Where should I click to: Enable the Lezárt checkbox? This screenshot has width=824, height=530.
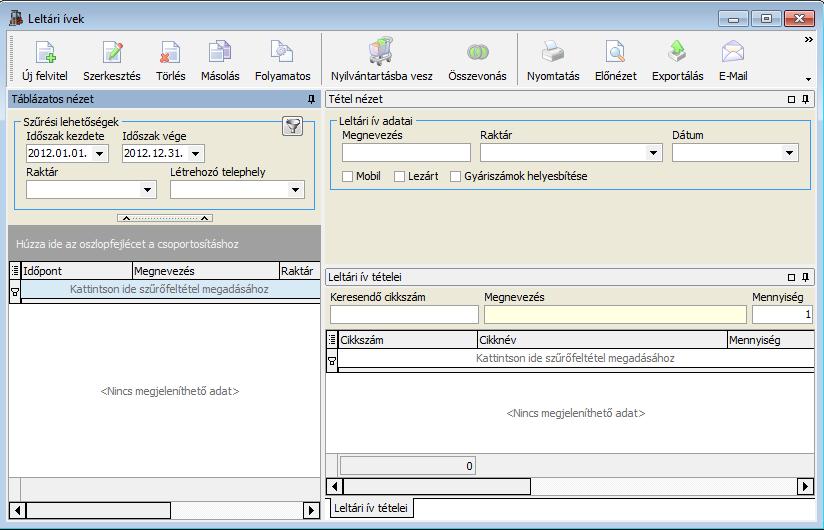pos(399,176)
